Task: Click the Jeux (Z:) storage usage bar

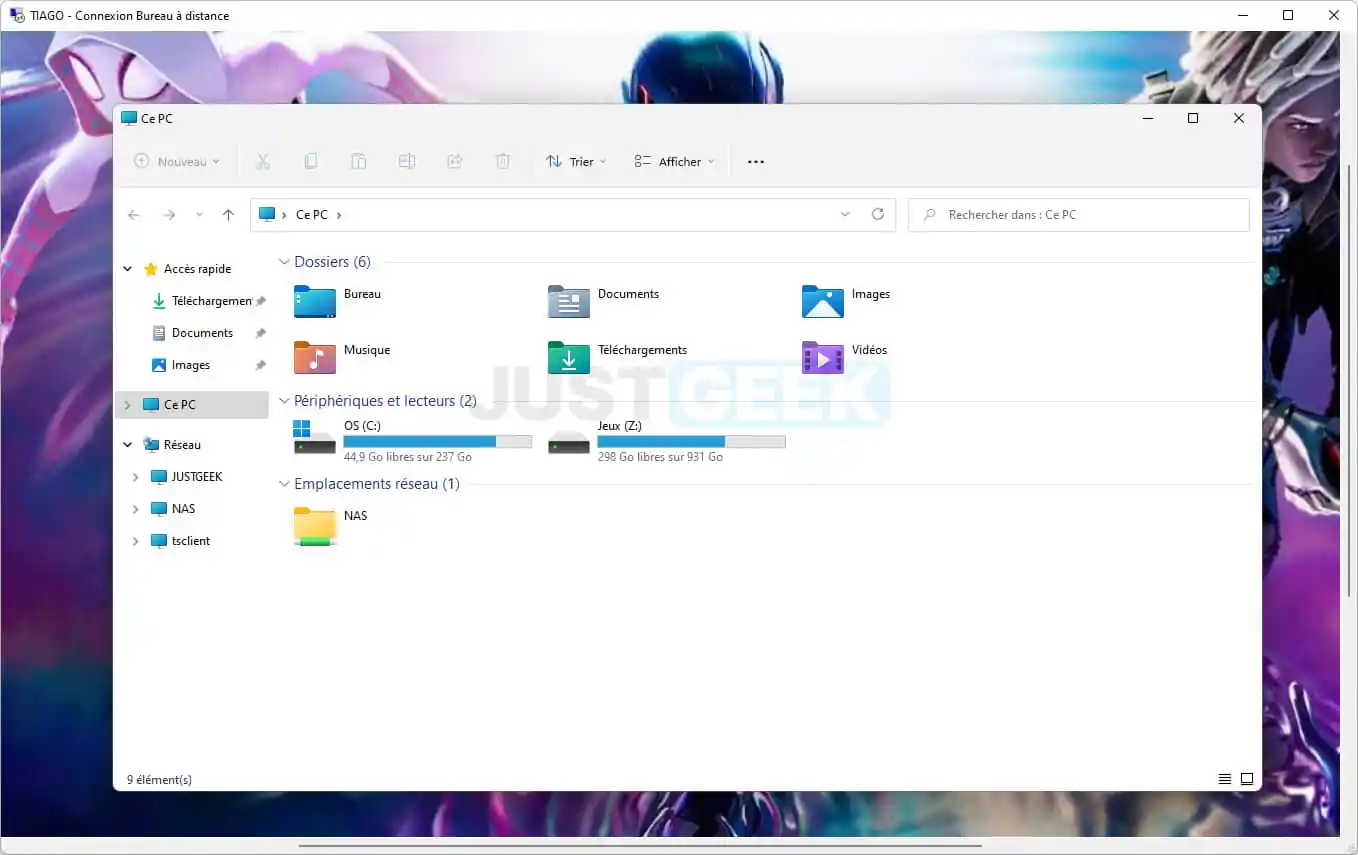Action: 691,441
